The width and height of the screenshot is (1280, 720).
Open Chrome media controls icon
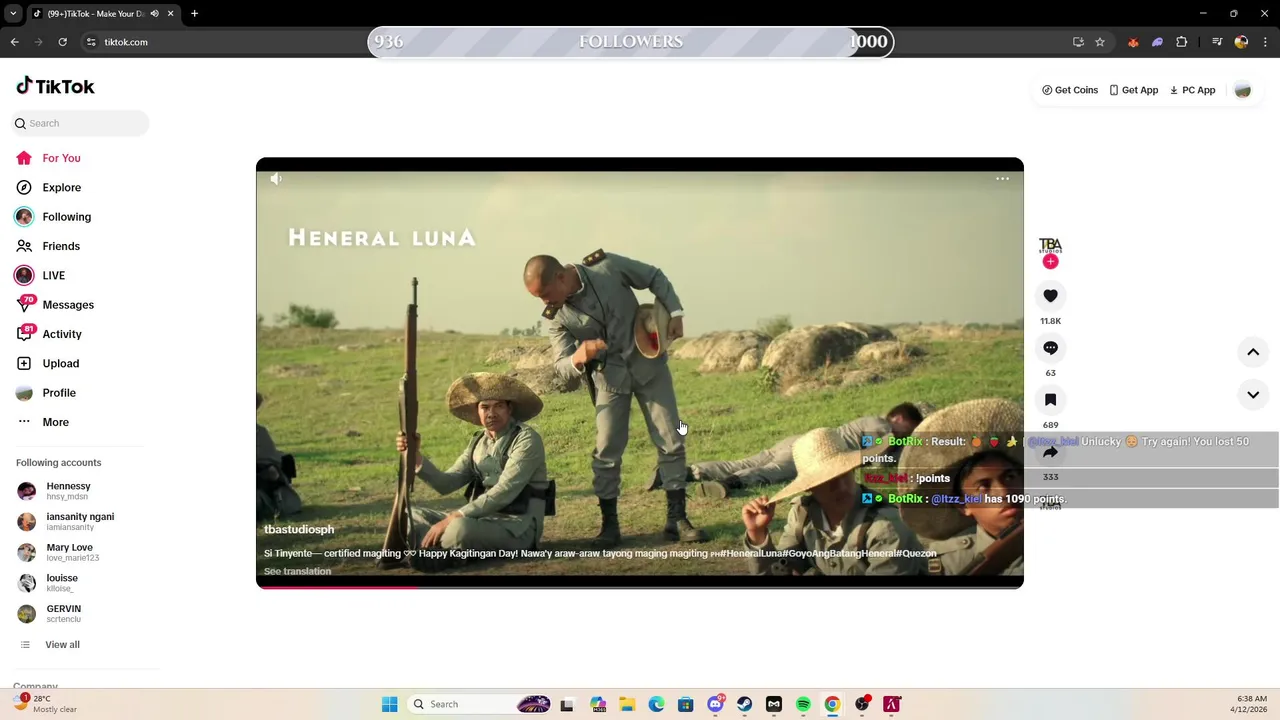1217,42
